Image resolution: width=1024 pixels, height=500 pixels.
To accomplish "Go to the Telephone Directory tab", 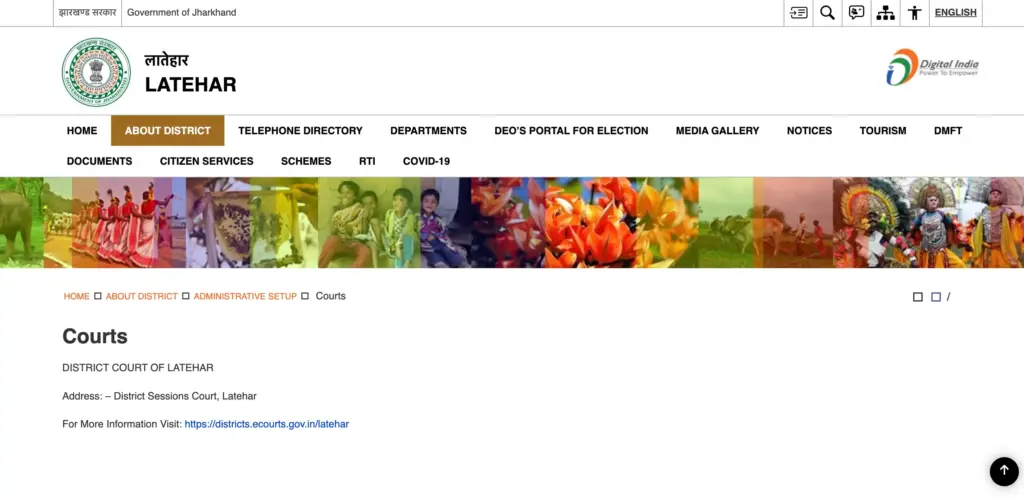I will [300, 131].
